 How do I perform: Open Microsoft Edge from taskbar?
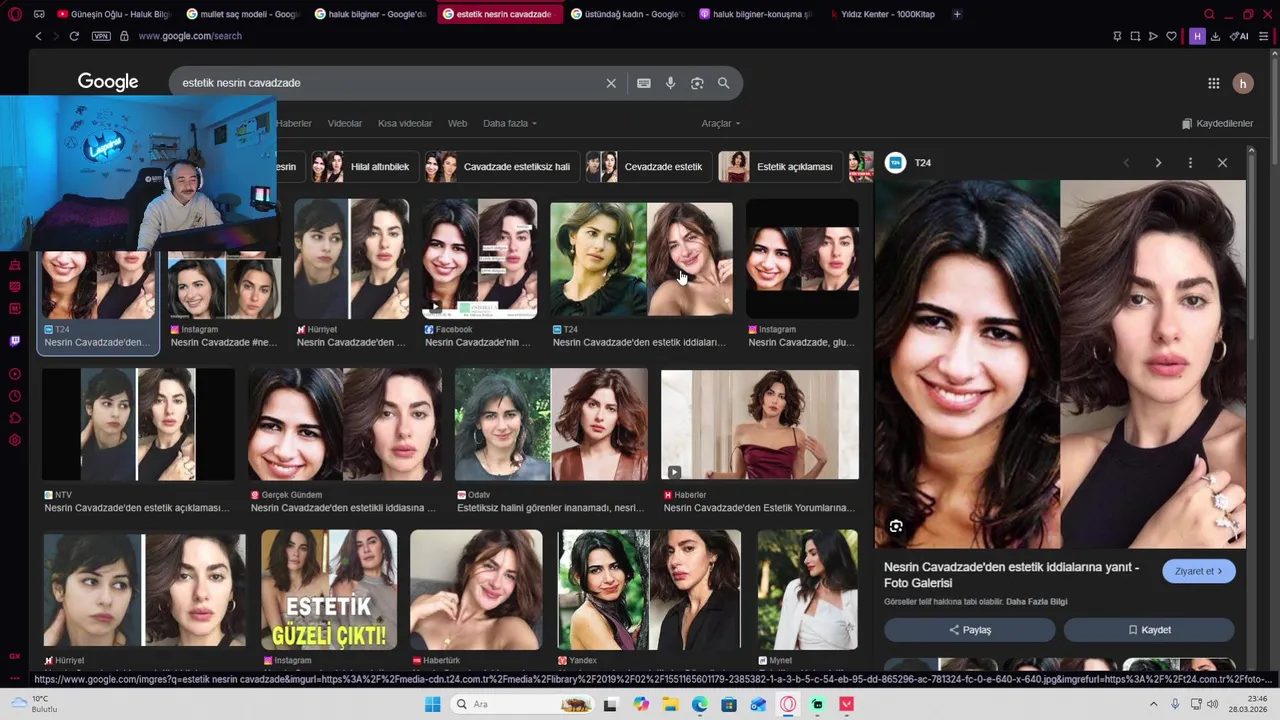click(700, 704)
